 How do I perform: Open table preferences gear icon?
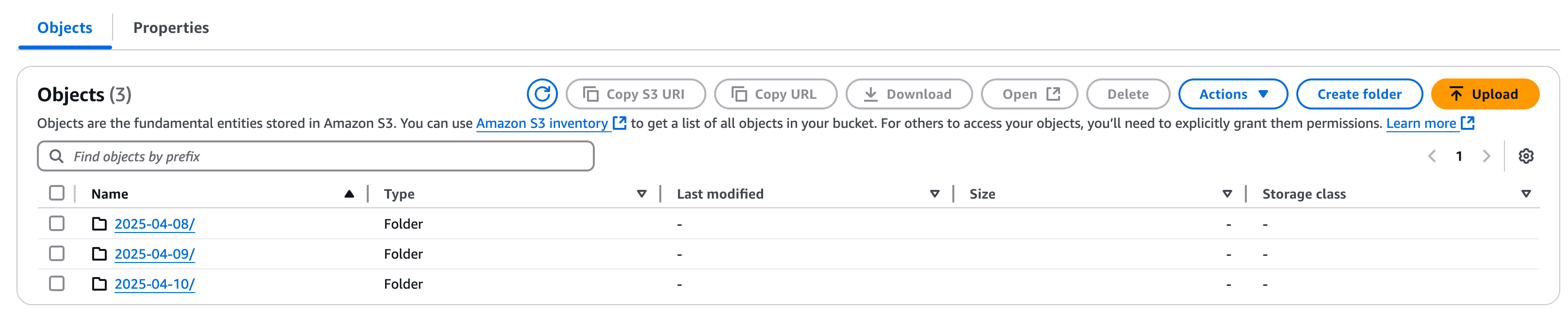1525,156
